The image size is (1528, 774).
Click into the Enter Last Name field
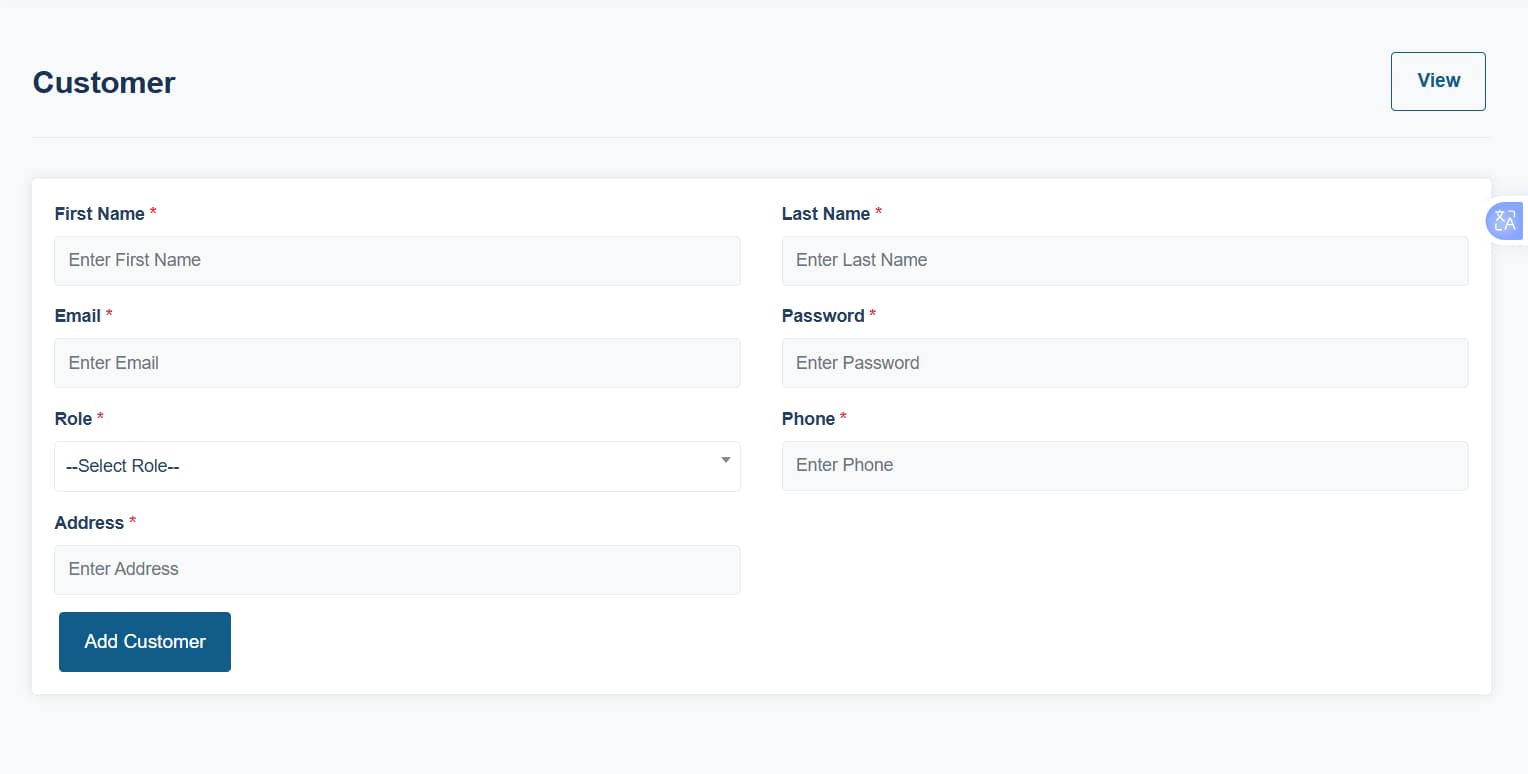1125,261
